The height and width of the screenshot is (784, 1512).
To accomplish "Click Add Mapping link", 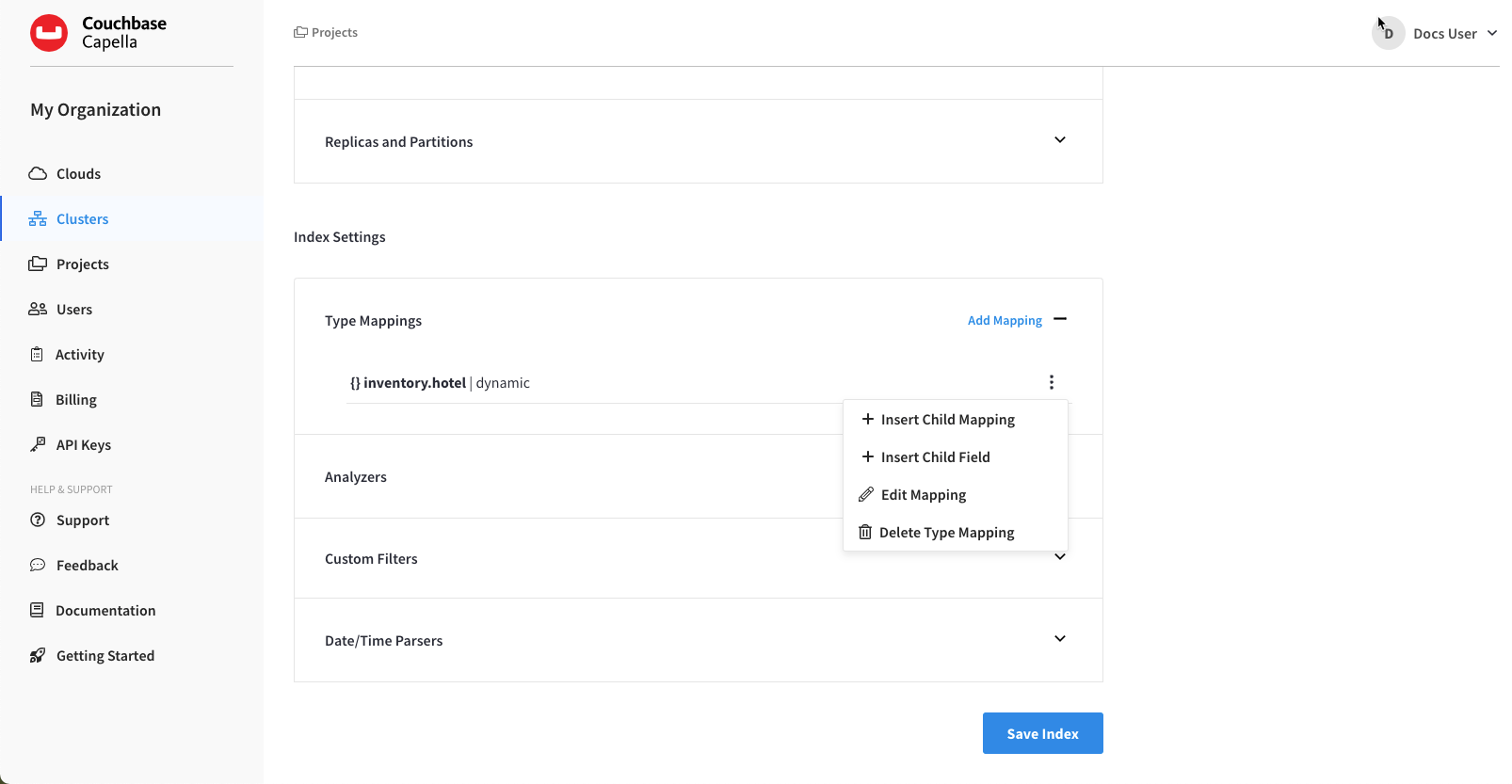I will point(1005,321).
